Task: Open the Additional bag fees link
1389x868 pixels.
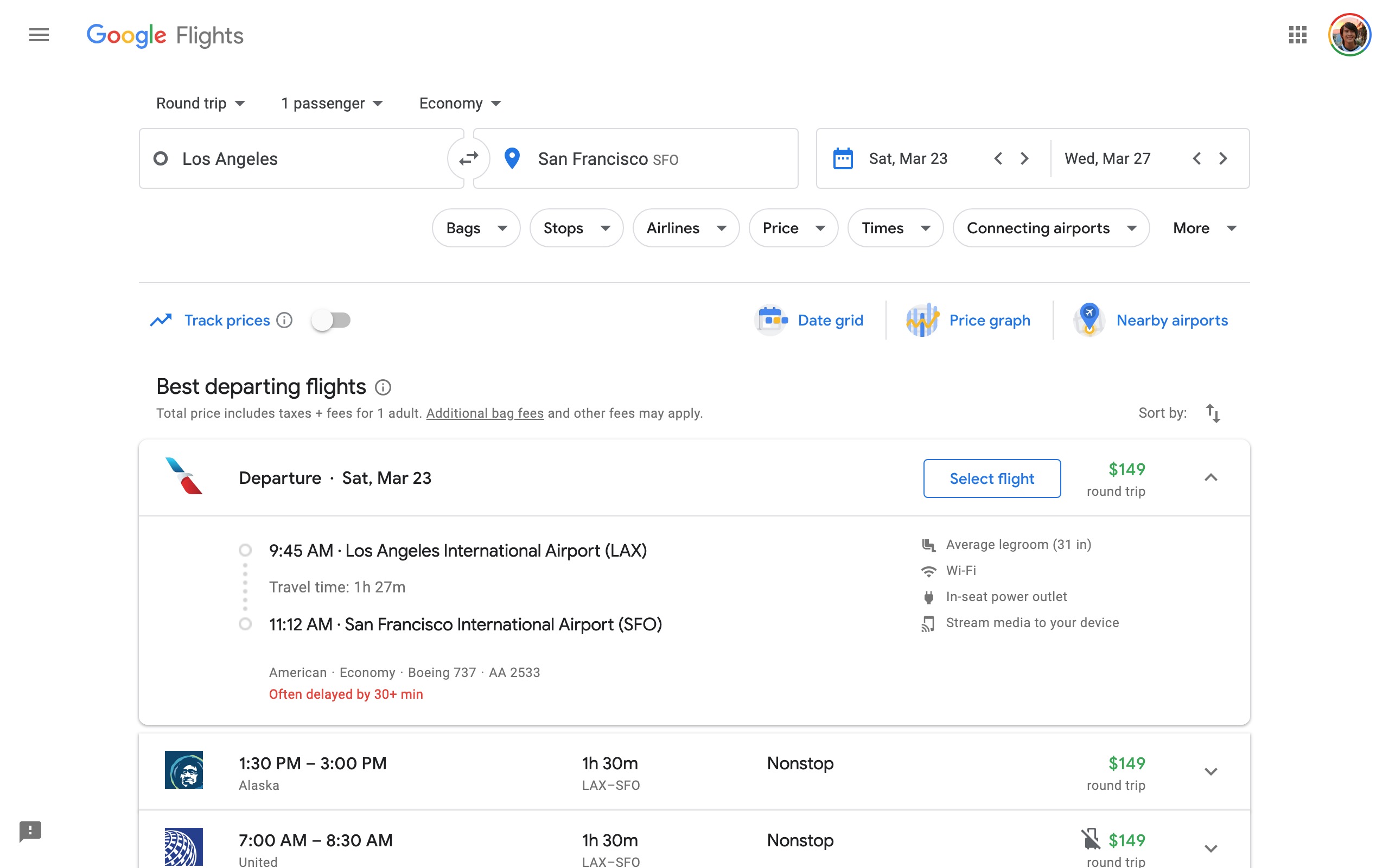Action: pyautogui.click(x=485, y=413)
